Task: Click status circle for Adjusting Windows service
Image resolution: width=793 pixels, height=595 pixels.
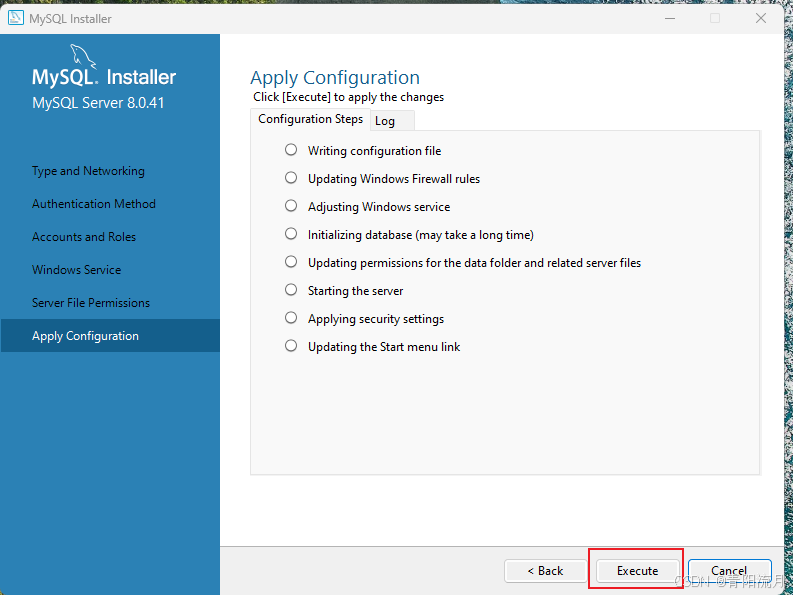Action: pos(291,205)
